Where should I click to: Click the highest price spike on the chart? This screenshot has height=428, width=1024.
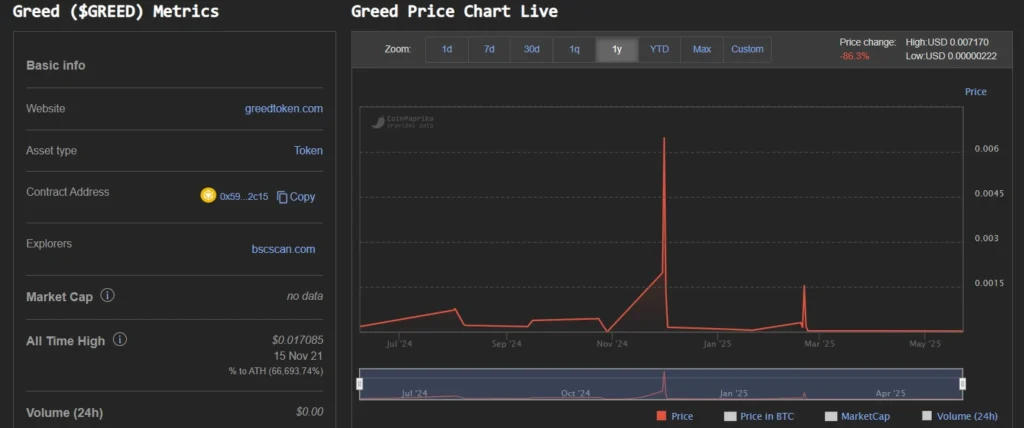point(664,139)
